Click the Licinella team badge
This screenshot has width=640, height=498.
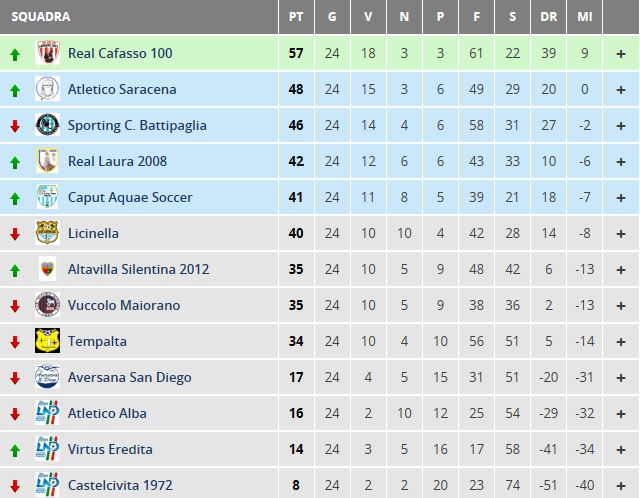tap(47, 233)
